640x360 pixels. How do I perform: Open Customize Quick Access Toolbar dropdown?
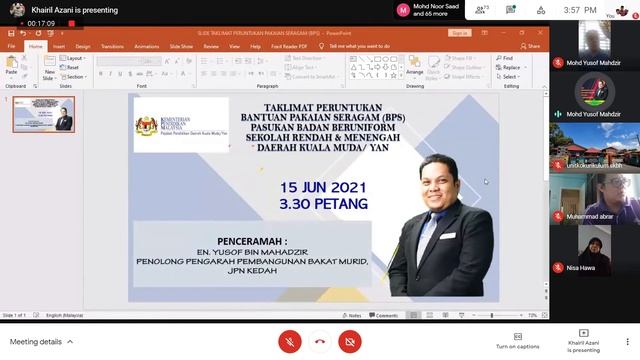coord(62,33)
